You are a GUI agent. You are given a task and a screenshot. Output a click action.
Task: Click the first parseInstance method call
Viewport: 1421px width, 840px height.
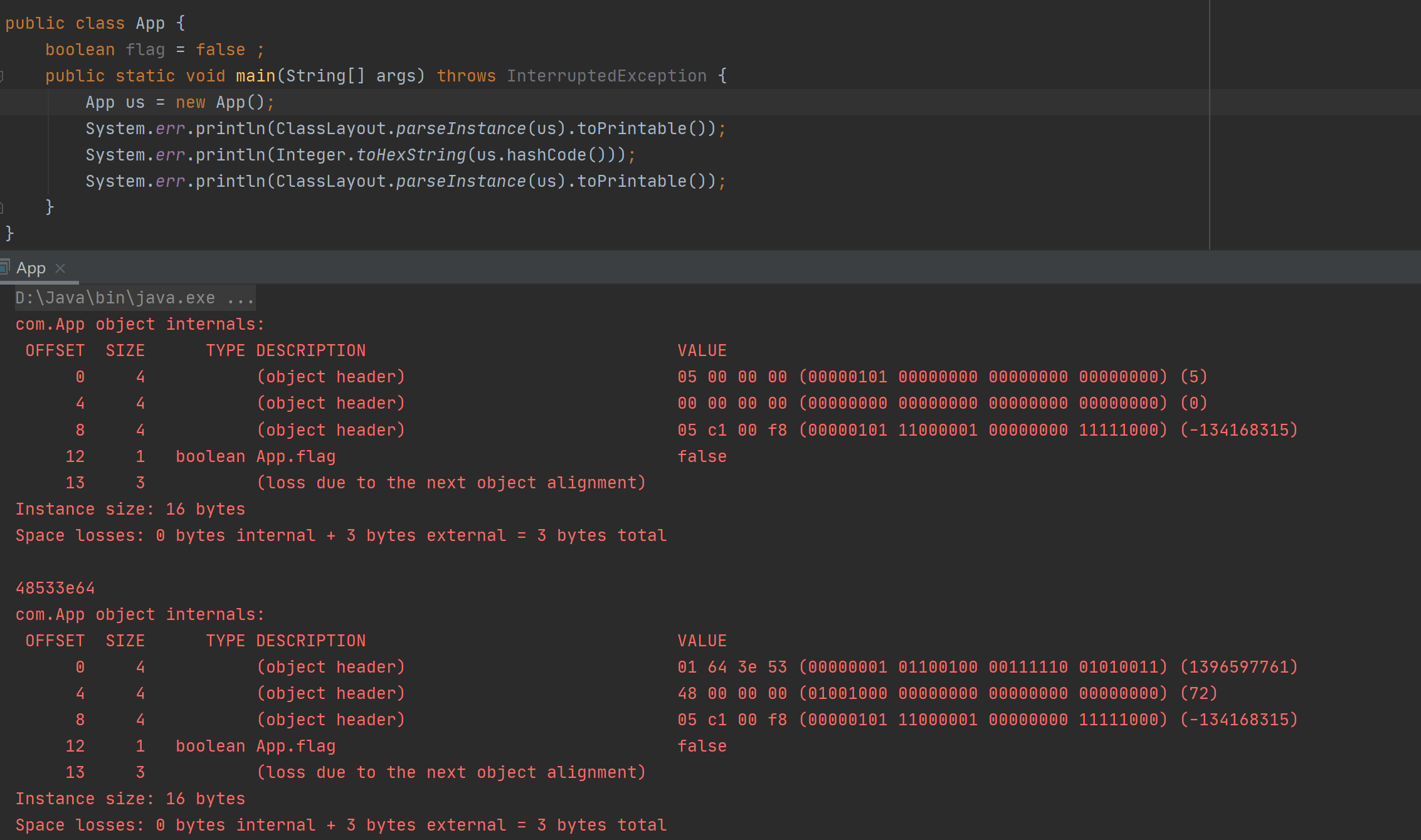pos(460,129)
